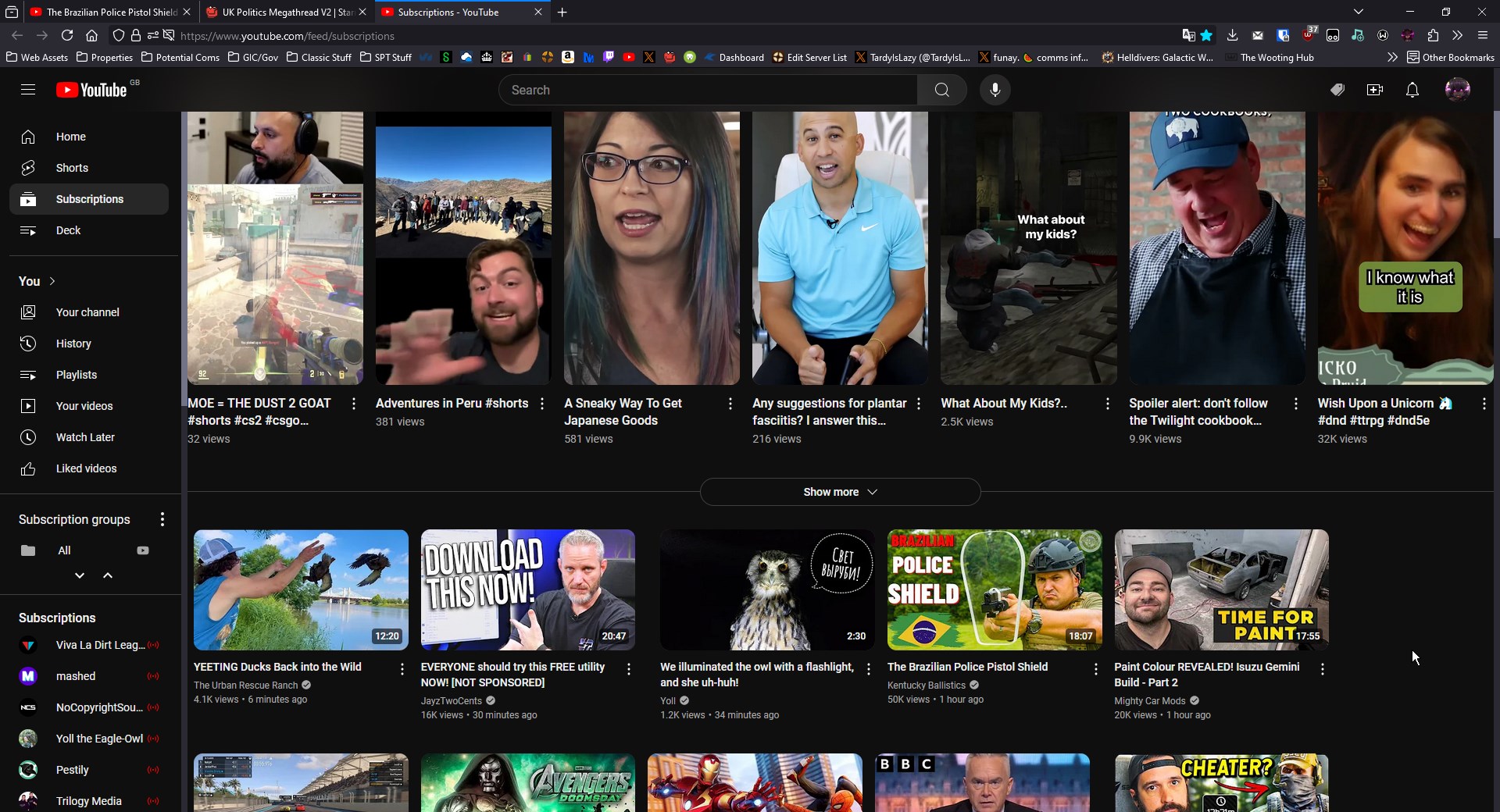Screen dimensions: 1500x812
Task: Open the new tab plus button
Action: coord(562,12)
